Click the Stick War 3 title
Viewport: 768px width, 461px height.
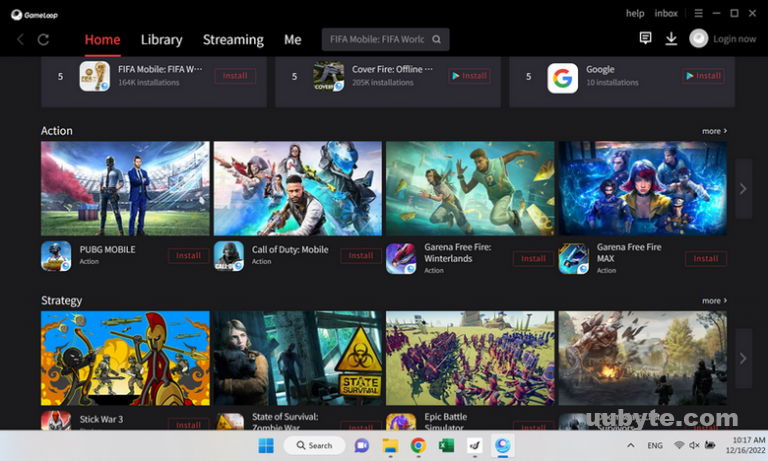[101, 419]
